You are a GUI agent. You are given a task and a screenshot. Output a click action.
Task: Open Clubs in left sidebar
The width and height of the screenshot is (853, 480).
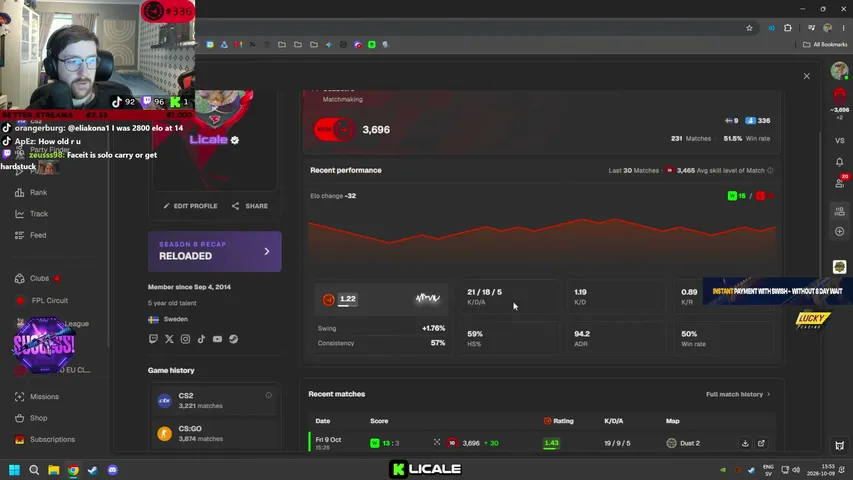tap(37, 278)
